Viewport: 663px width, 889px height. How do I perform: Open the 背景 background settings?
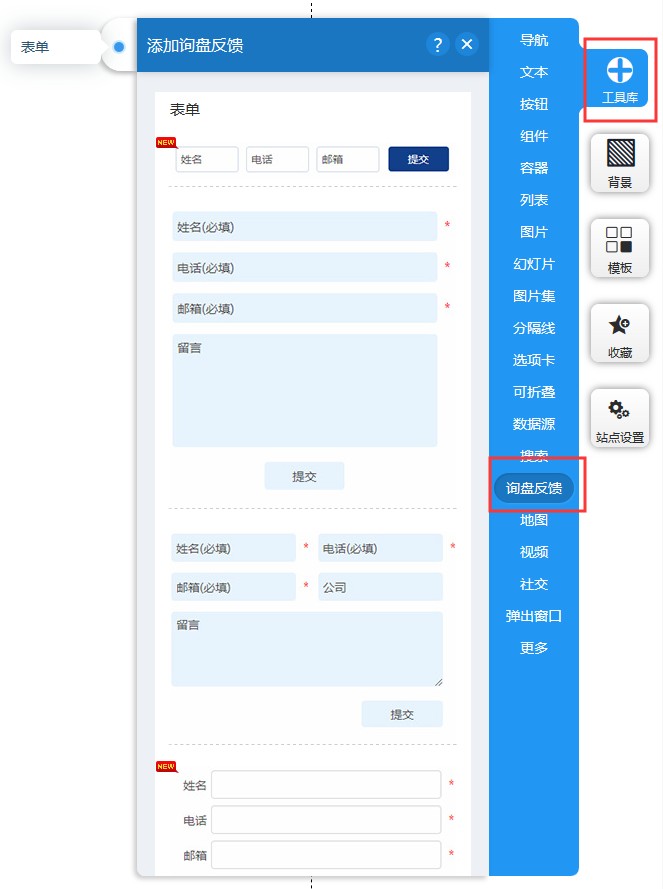pos(619,163)
